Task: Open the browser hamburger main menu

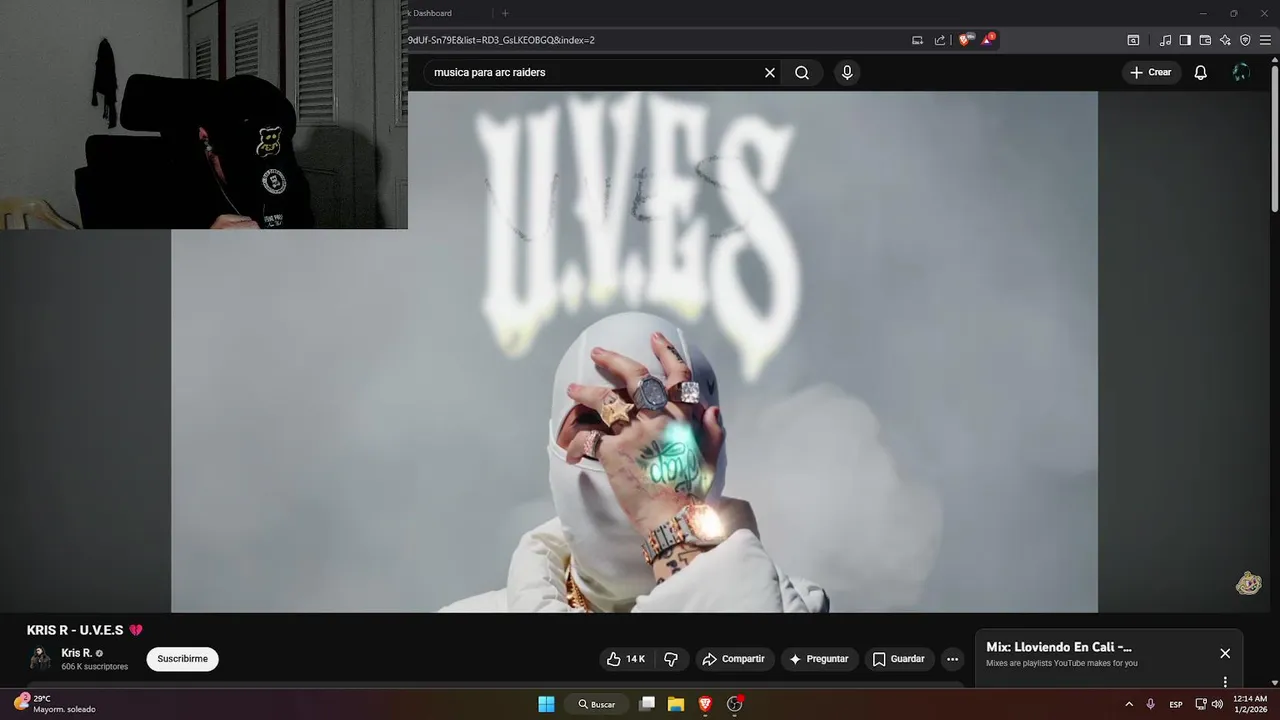Action: point(1265,40)
